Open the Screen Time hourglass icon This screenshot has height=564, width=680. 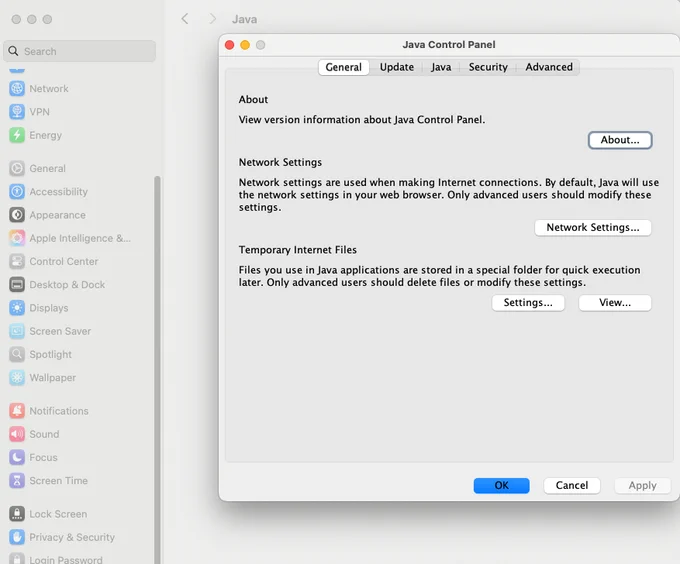click(17, 481)
